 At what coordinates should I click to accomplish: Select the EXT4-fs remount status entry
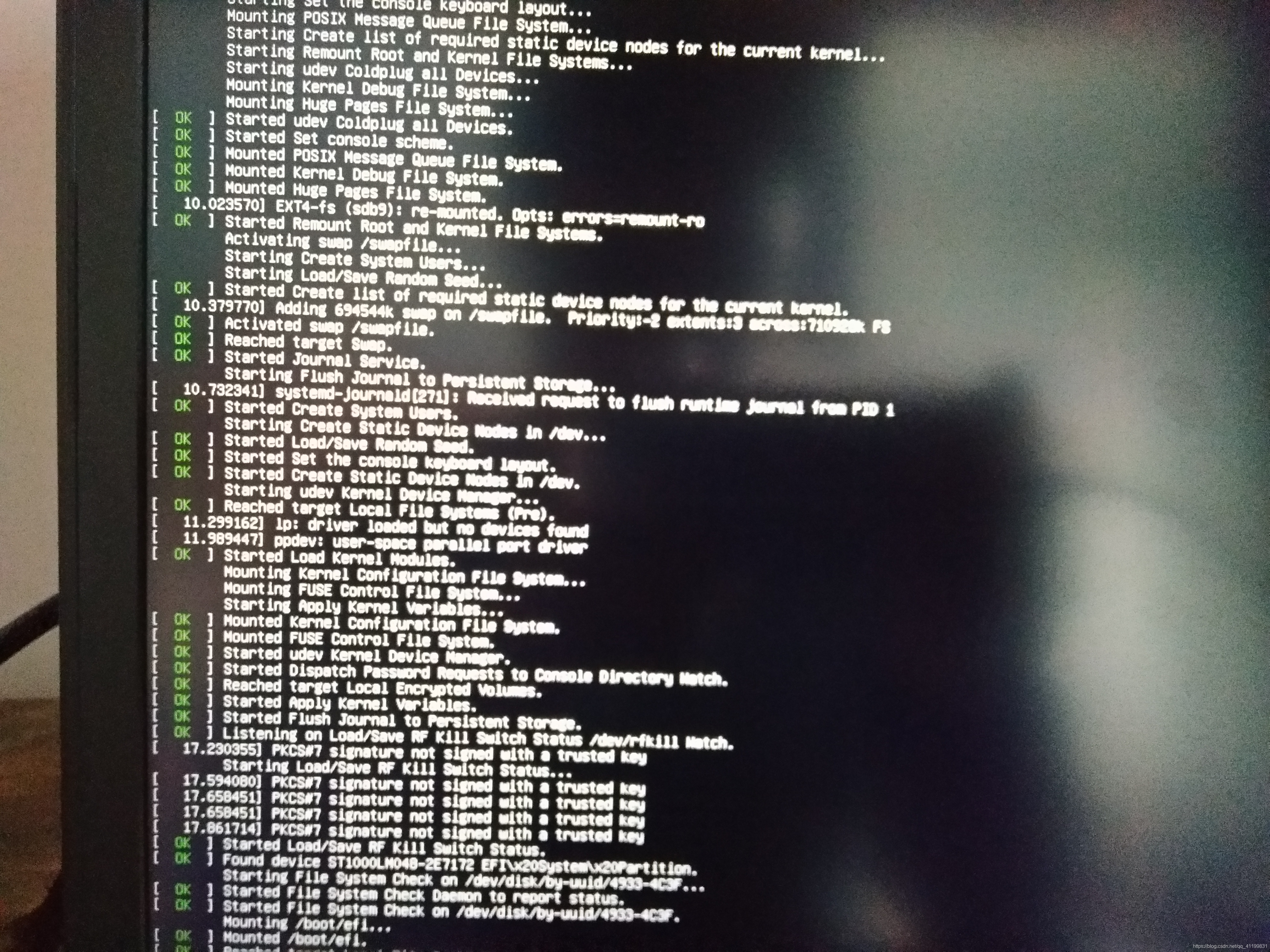(400, 207)
